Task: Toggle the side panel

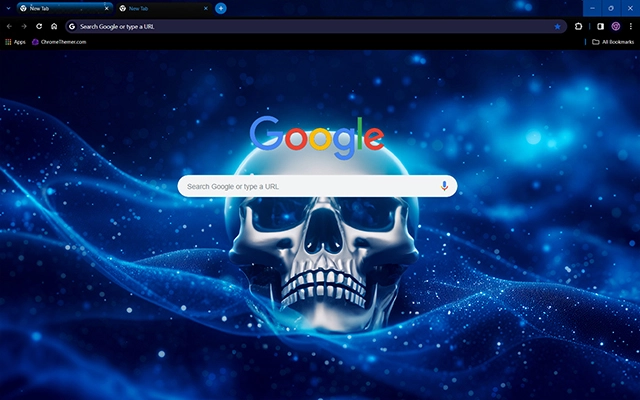Action: pyautogui.click(x=600, y=27)
